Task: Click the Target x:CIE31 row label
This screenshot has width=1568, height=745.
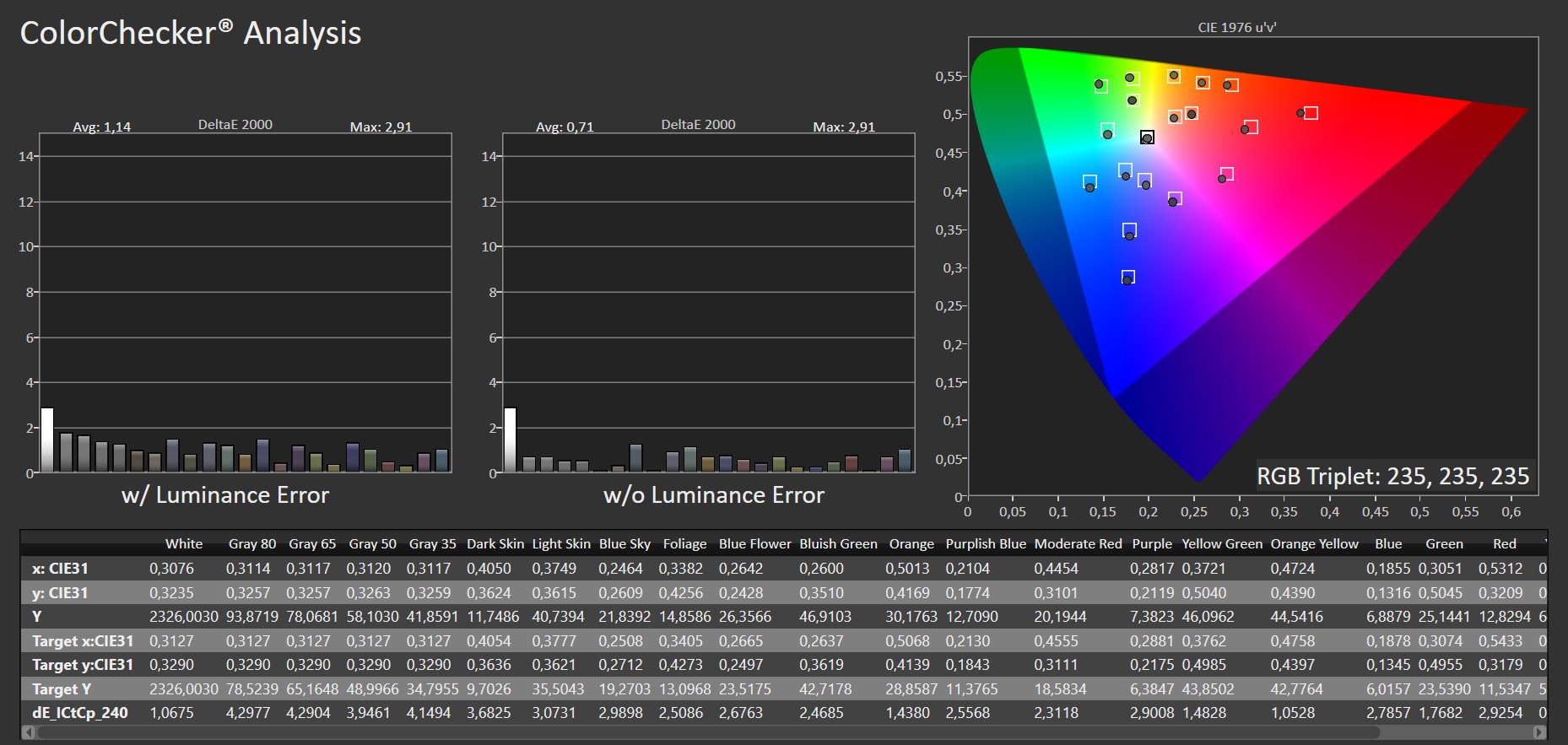Action: click(83, 641)
